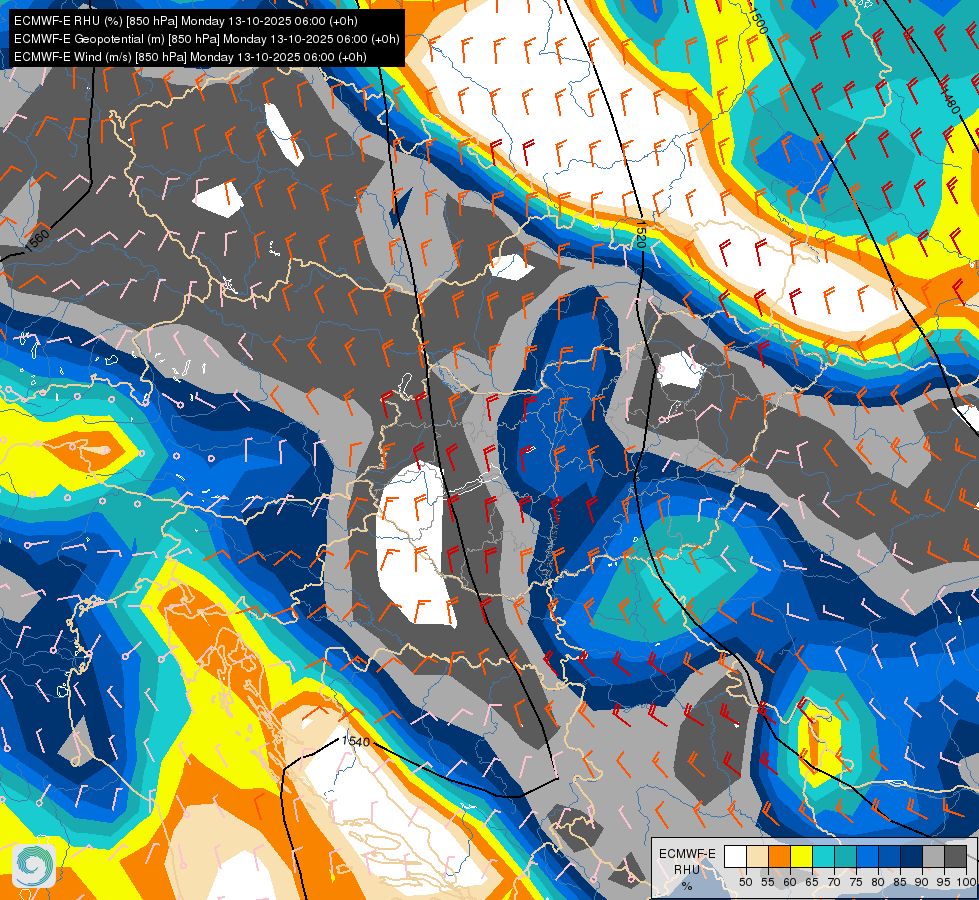Click the ECMWF-E Geopotential (m) title line
979x900 pixels.
tap(206, 39)
